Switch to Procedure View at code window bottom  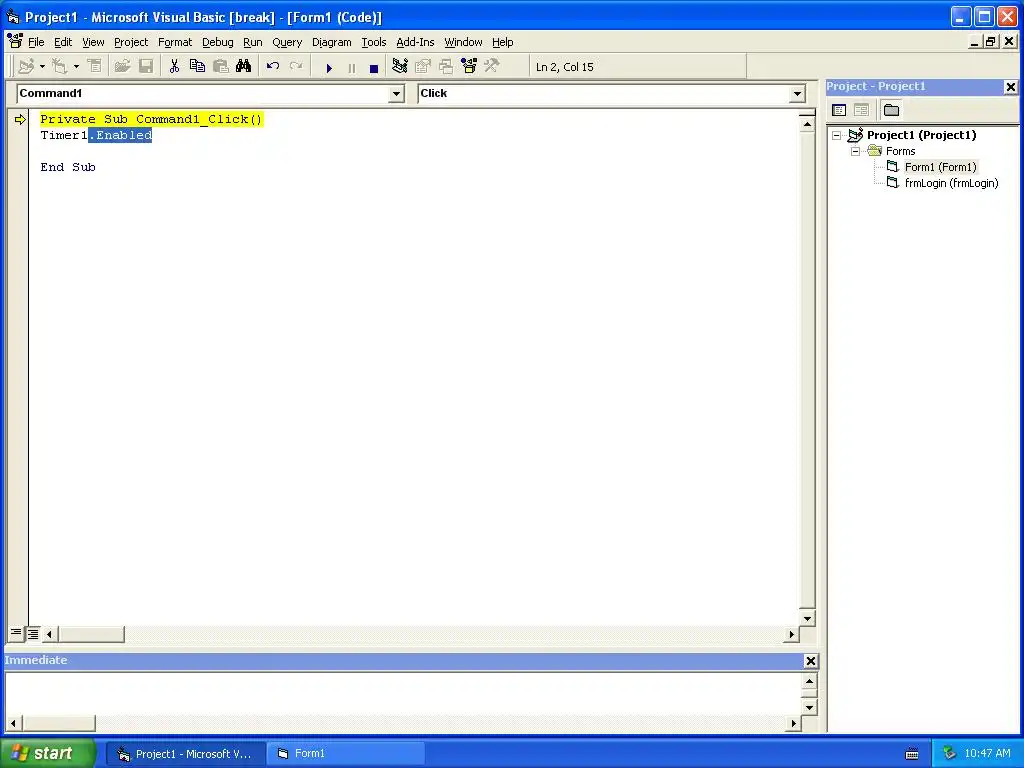(16, 633)
